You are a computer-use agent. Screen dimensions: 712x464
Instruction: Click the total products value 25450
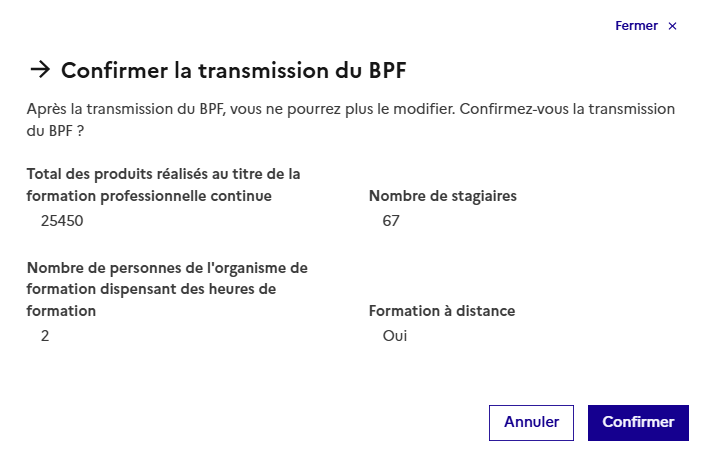pos(62,221)
